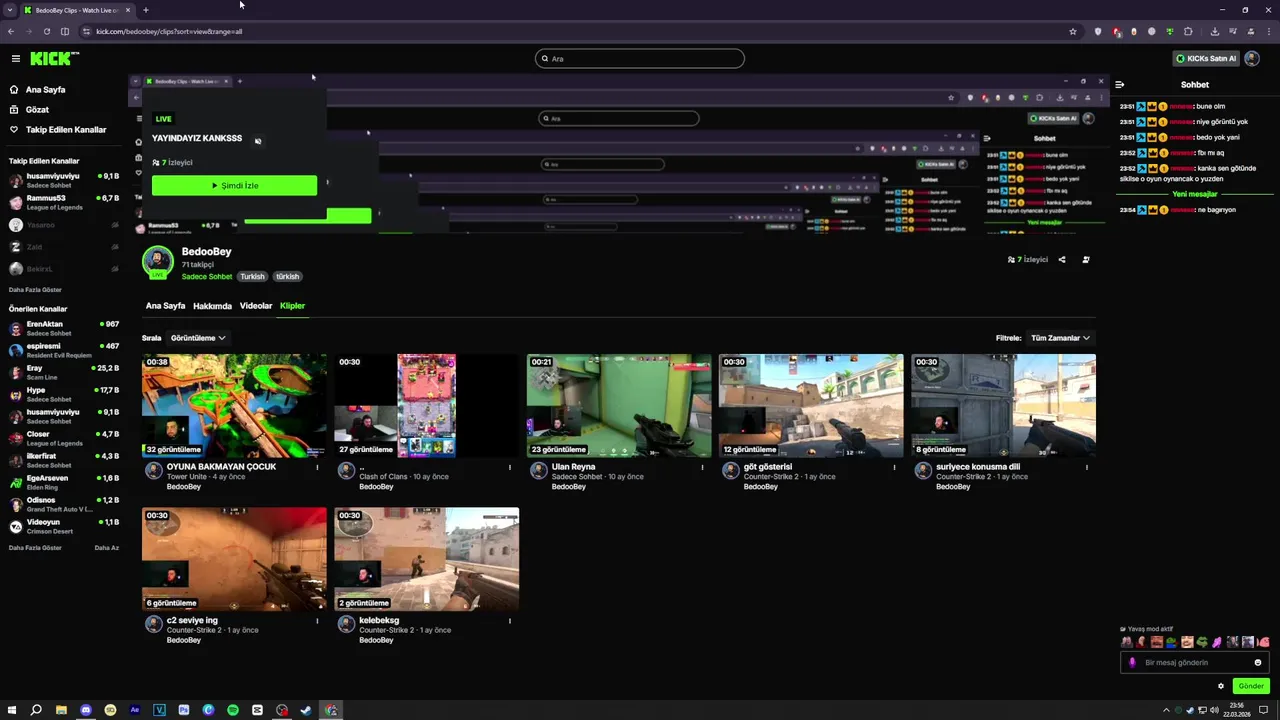The height and width of the screenshot is (720, 1280).
Task: Switch to the Hakkımda tab
Action: pos(212,306)
